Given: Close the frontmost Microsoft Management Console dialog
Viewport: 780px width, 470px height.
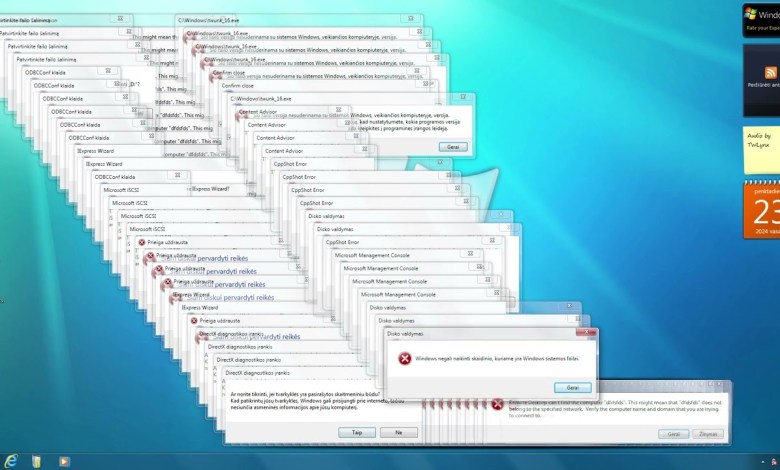Looking at the screenshot, I should [496, 293].
